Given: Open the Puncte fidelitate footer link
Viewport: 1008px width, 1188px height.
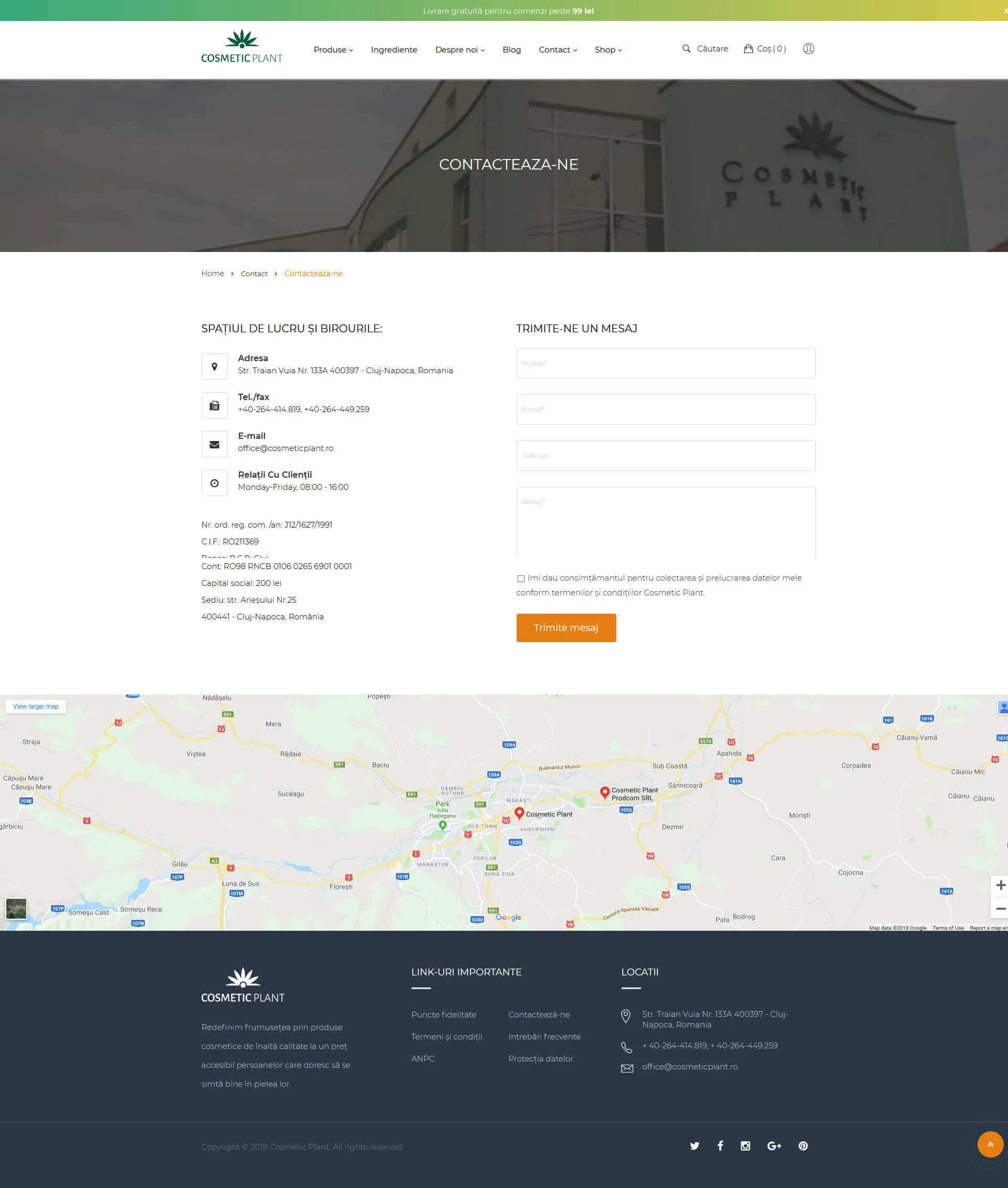Looking at the screenshot, I should [444, 1014].
